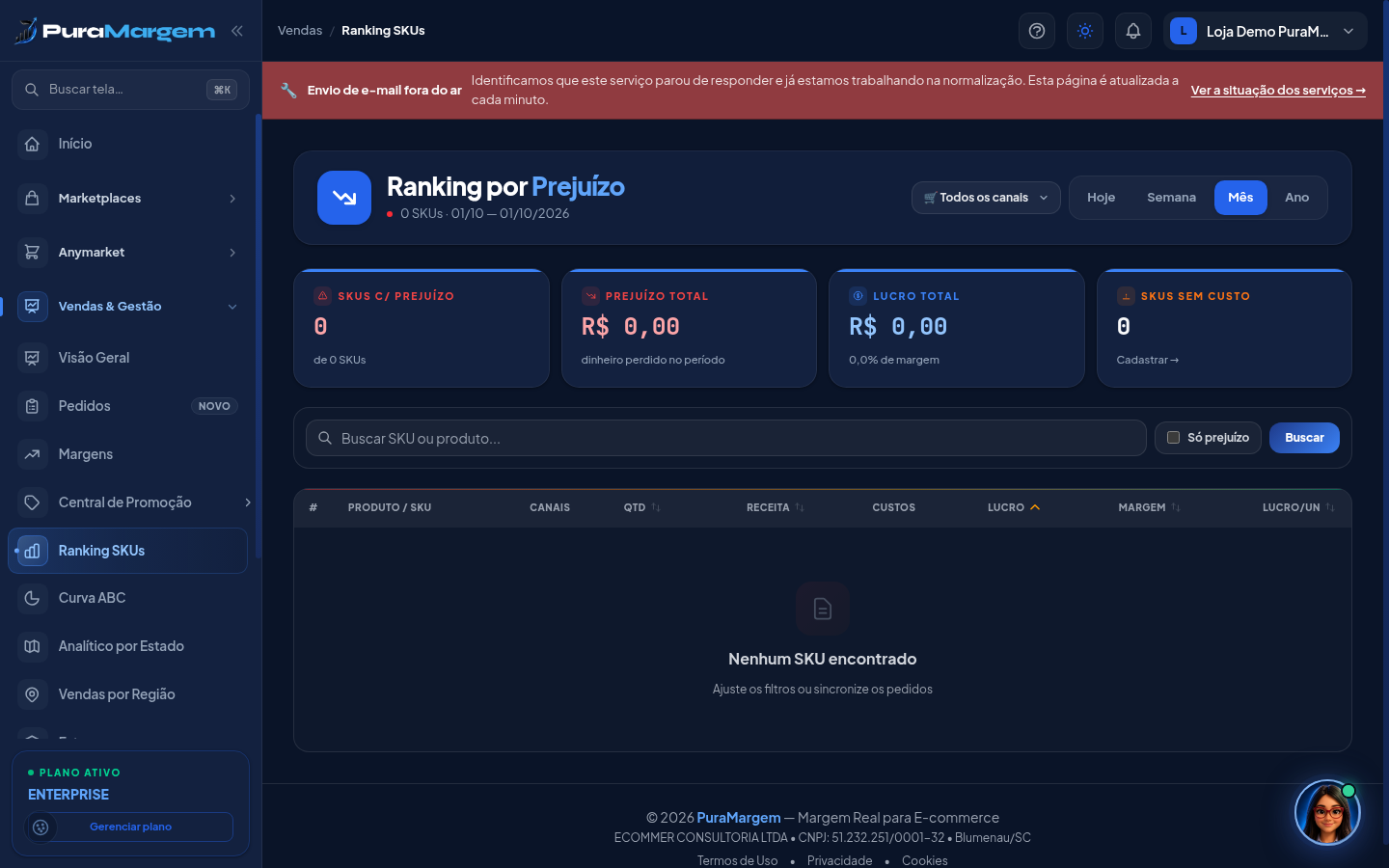Collapse the sidebar with the double-chevron icon

coord(237,31)
